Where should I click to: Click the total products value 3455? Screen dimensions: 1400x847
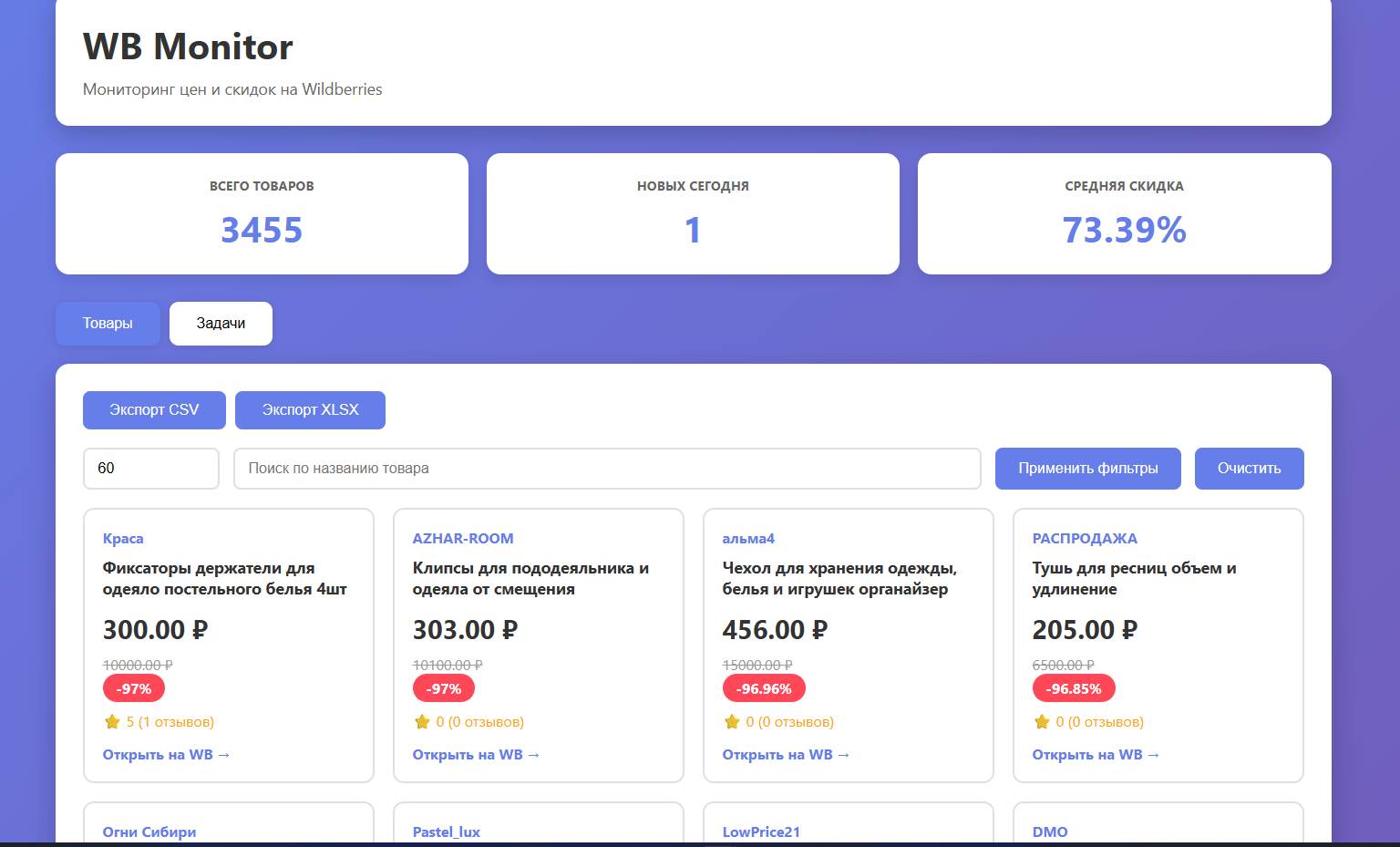(x=262, y=230)
